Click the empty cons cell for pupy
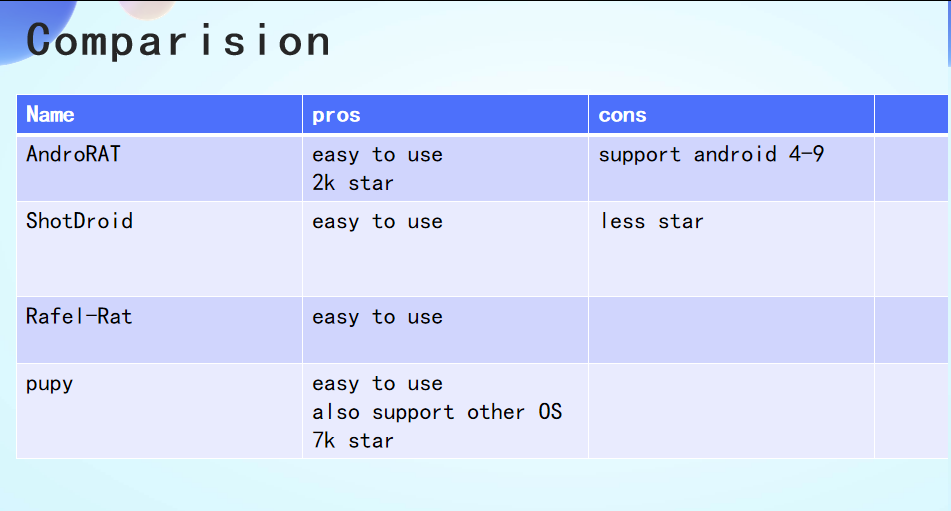Image resolution: width=951 pixels, height=511 pixels. click(731, 410)
